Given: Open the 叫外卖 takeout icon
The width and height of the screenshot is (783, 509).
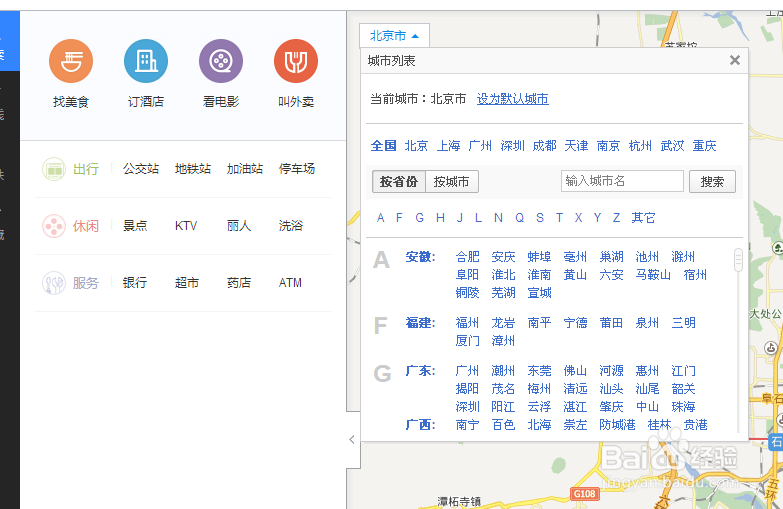Looking at the screenshot, I should 296,61.
